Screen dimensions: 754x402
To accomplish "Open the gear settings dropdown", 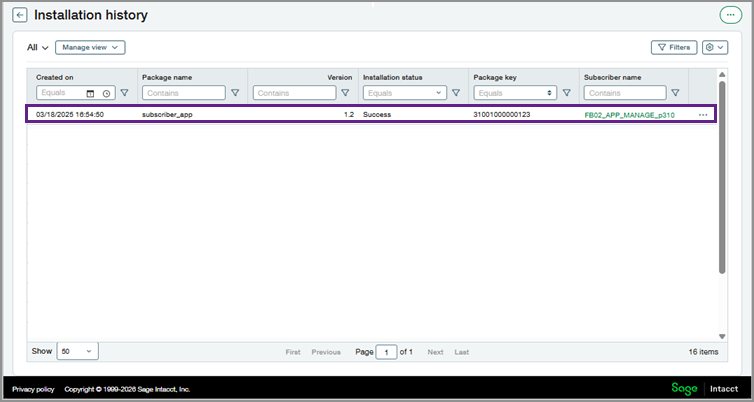I will pos(715,47).
